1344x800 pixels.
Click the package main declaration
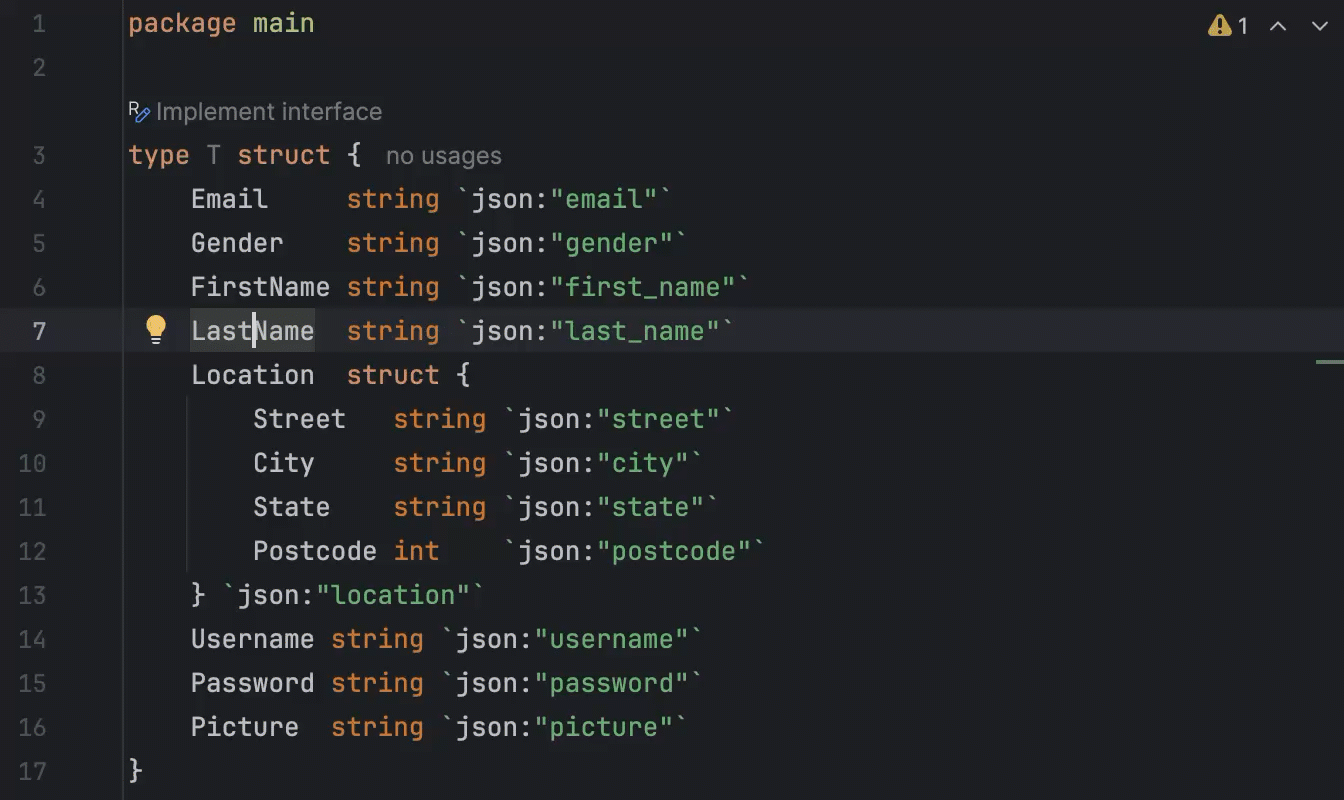click(221, 23)
